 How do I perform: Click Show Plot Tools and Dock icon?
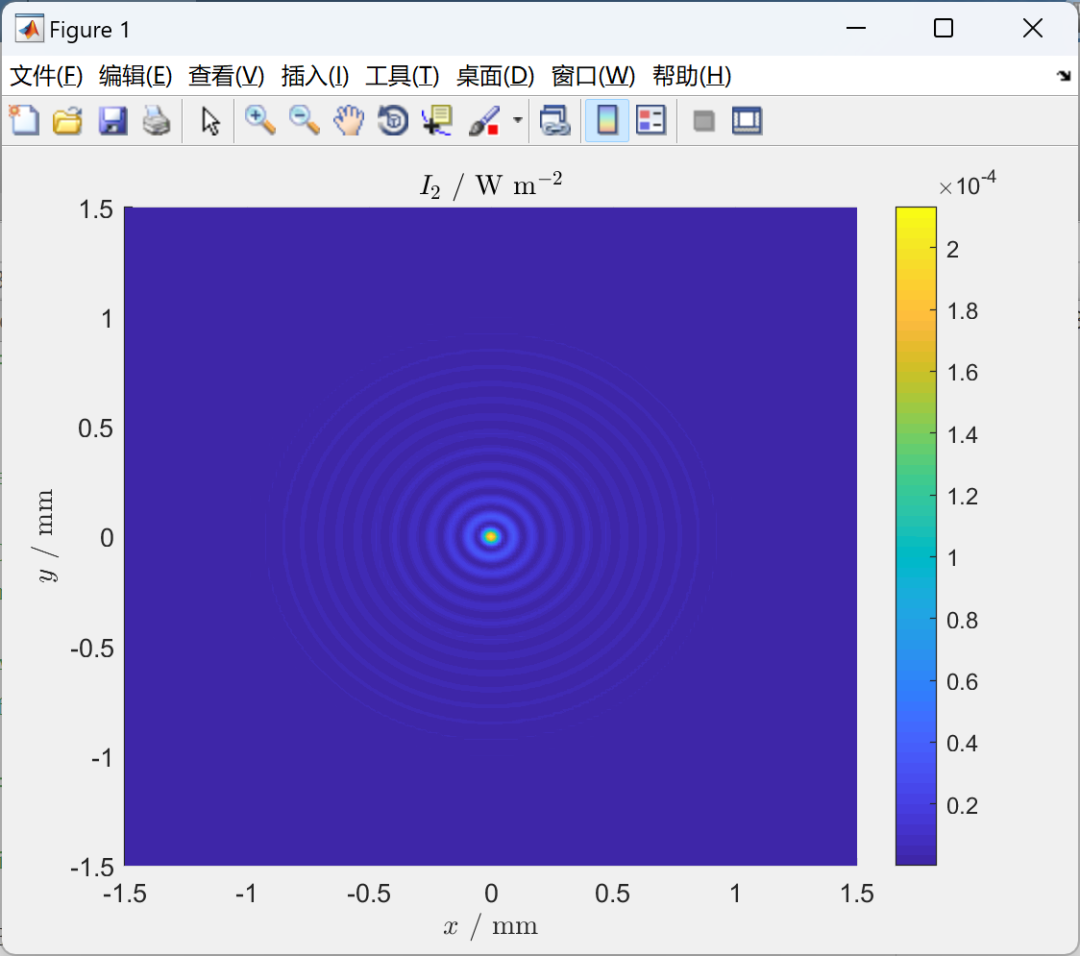click(x=747, y=121)
